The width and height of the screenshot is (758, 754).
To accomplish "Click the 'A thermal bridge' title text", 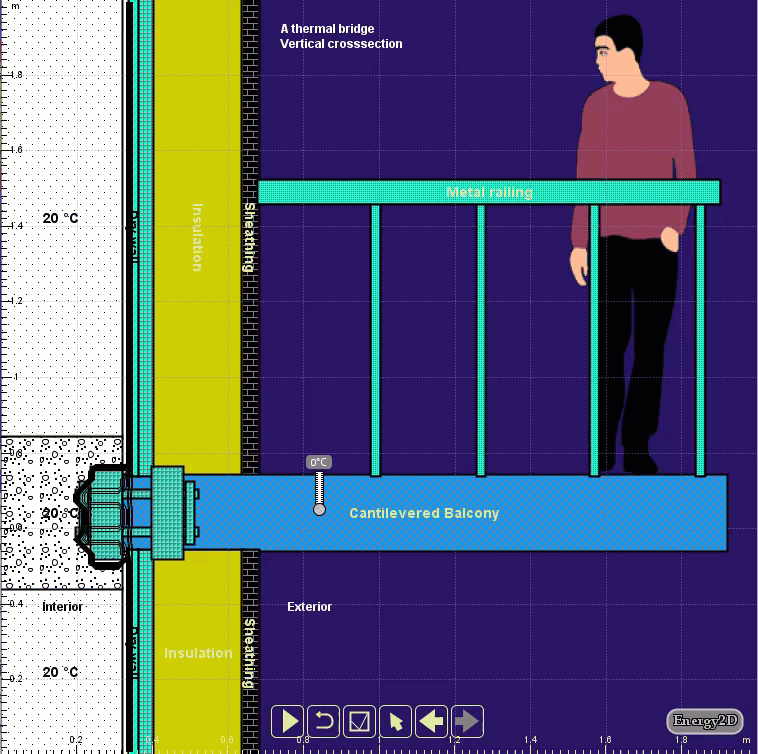I will click(x=327, y=29).
